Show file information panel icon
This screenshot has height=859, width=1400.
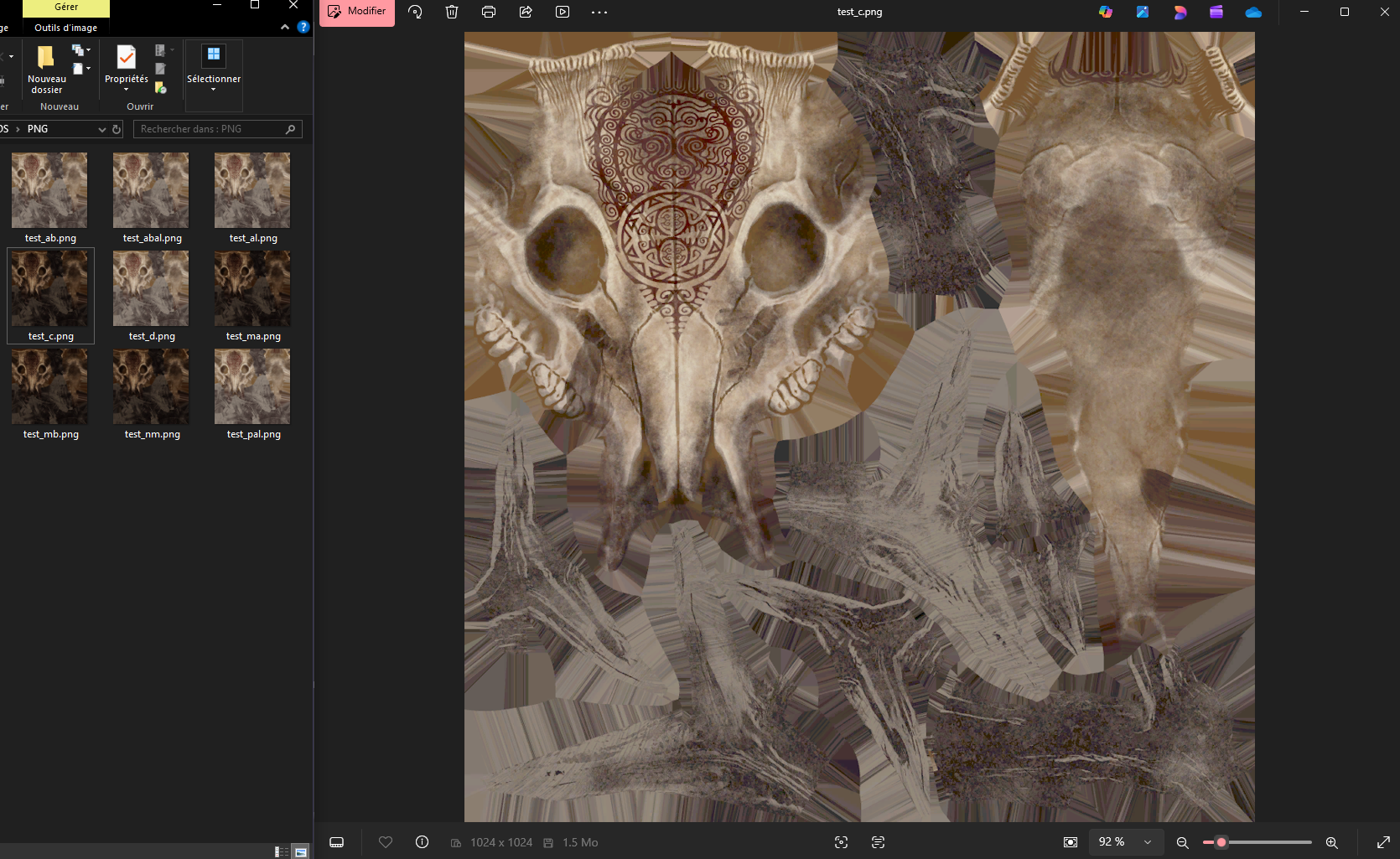tap(423, 842)
